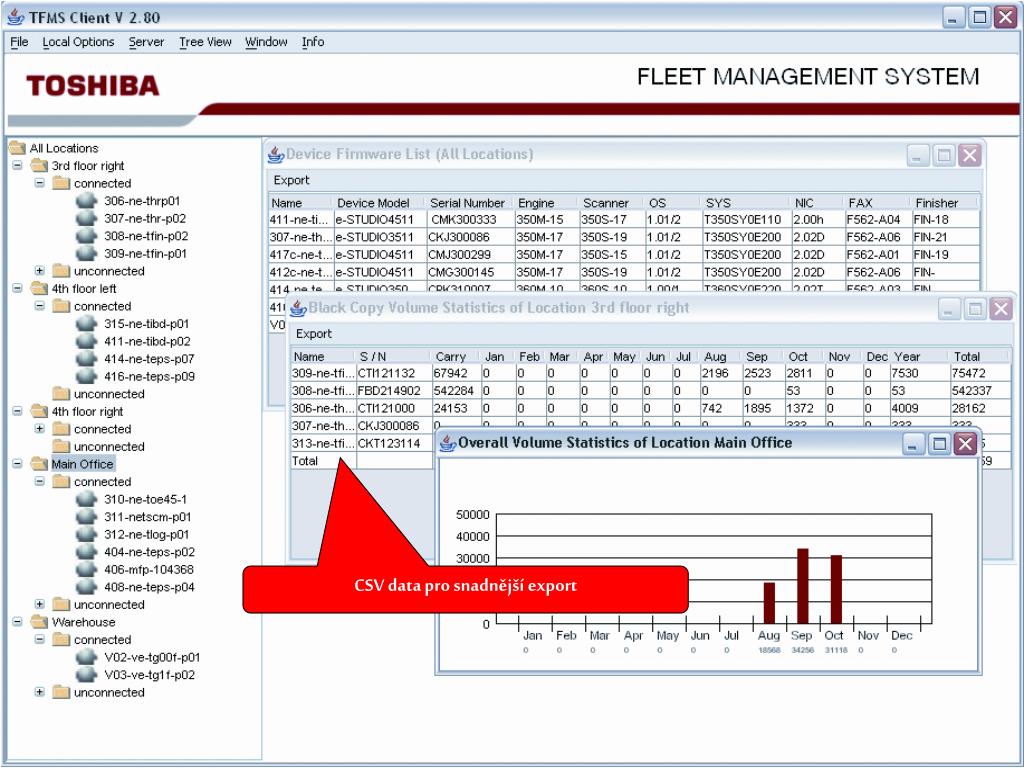Screen dimensions: 1024x768
Task: Collapse the 4th floor left node
Action: pos(18,289)
